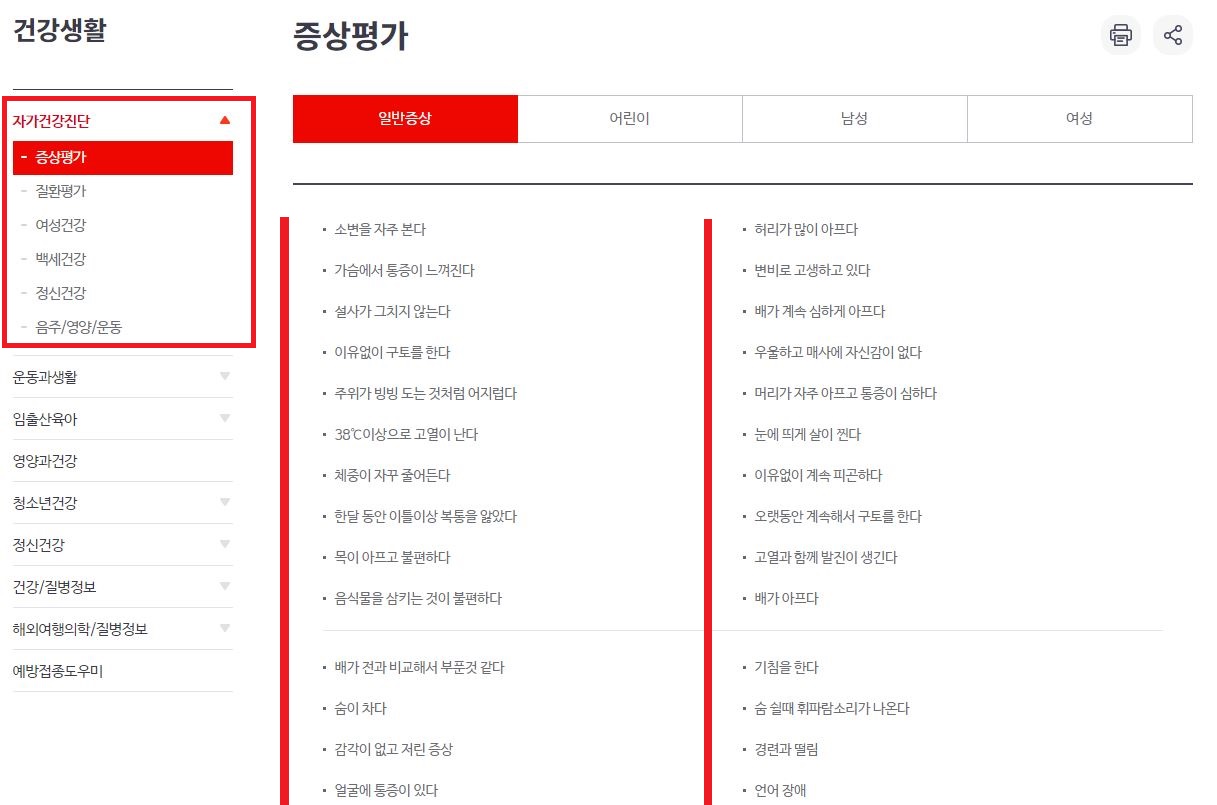Expand the 운동과생활 sidebar section
The height and width of the screenshot is (805, 1217).
point(224,377)
